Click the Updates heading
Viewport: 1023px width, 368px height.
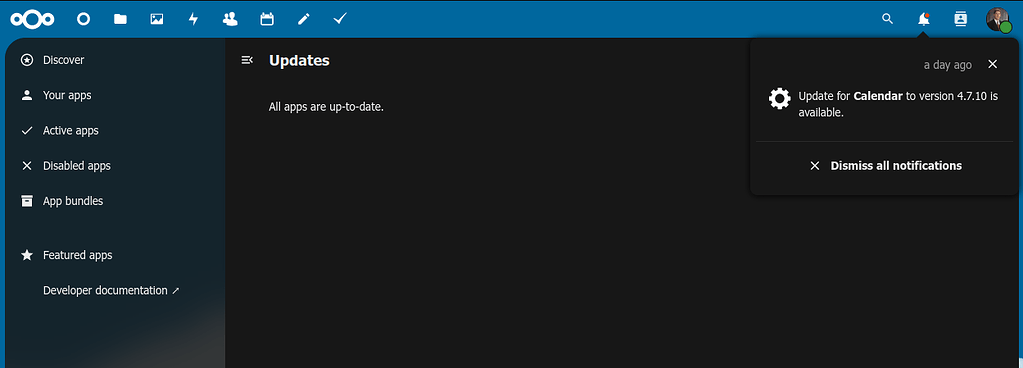(x=299, y=61)
